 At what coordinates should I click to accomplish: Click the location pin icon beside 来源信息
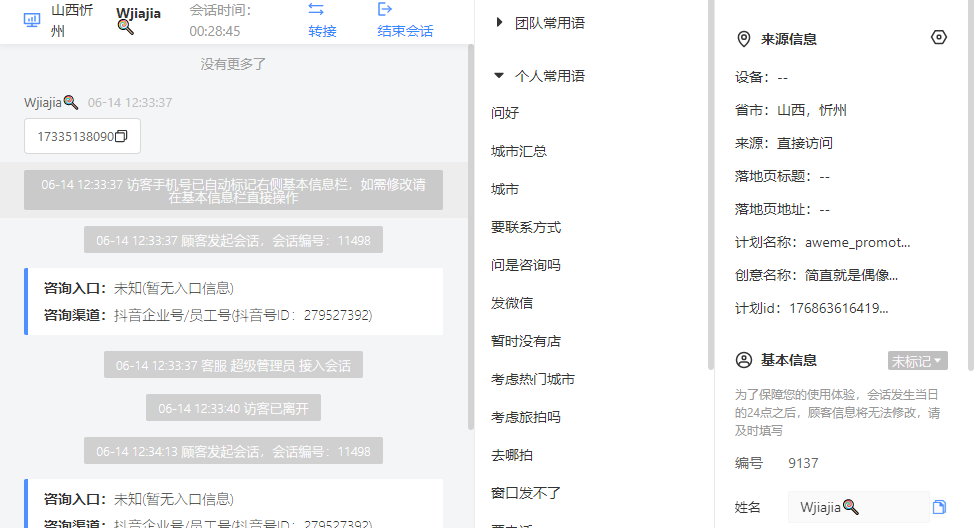click(744, 39)
